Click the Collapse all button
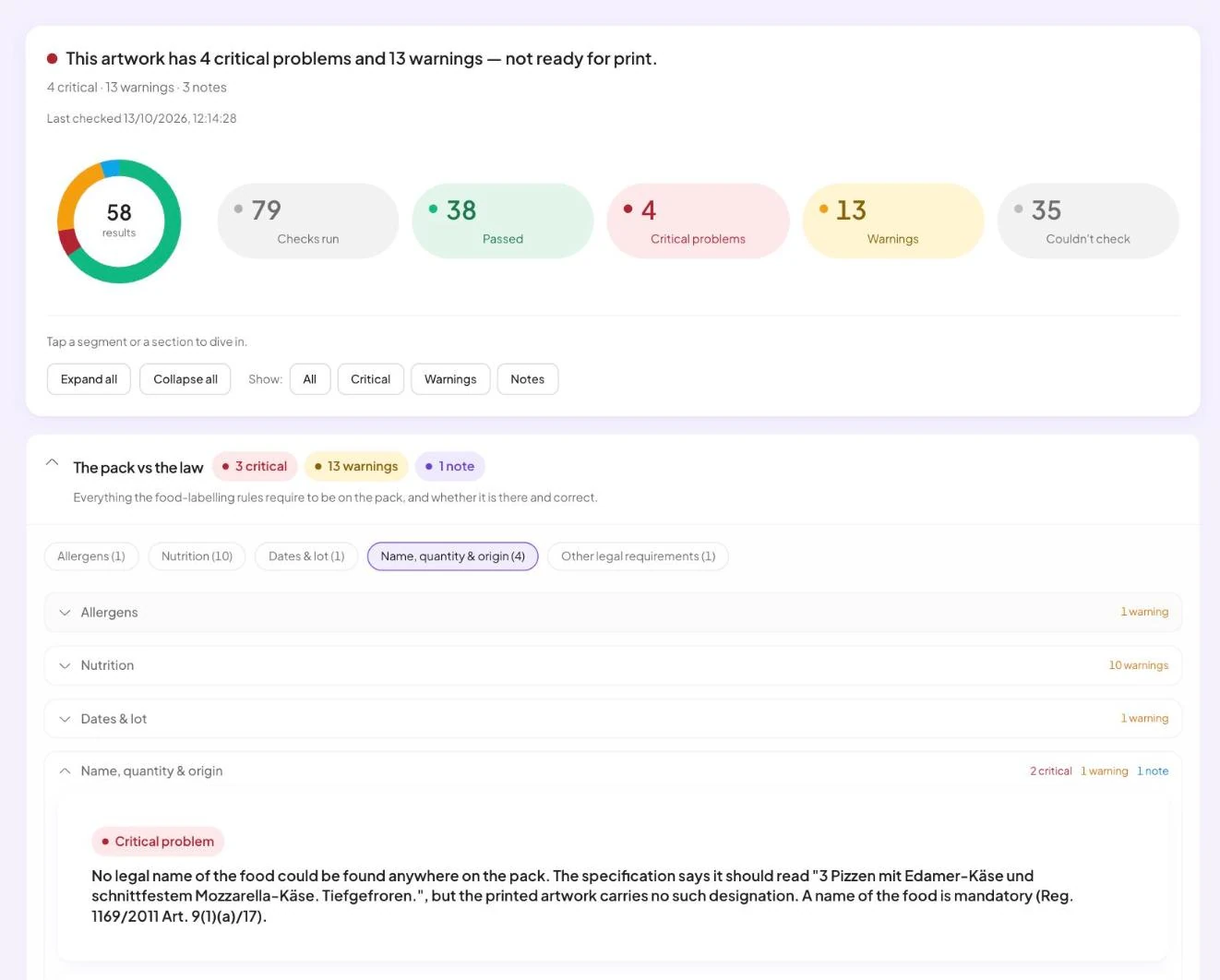Viewport: 1220px width, 980px height. coord(185,379)
